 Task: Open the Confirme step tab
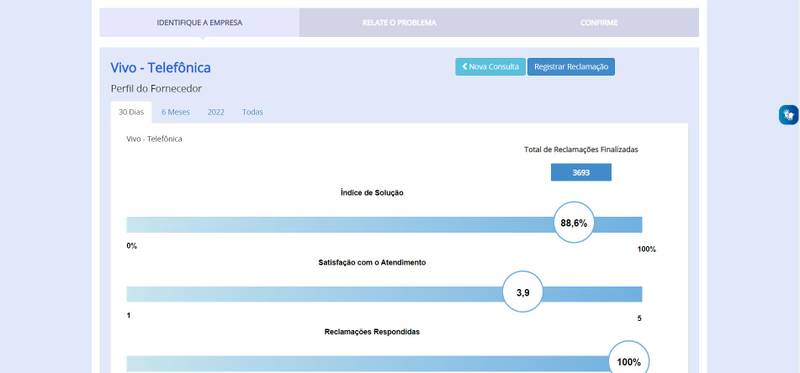(599, 22)
